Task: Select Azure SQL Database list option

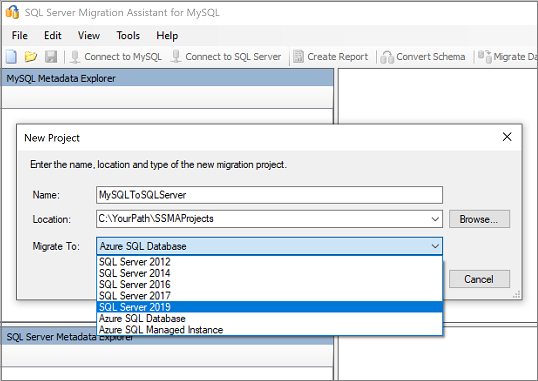Action: 269,319
